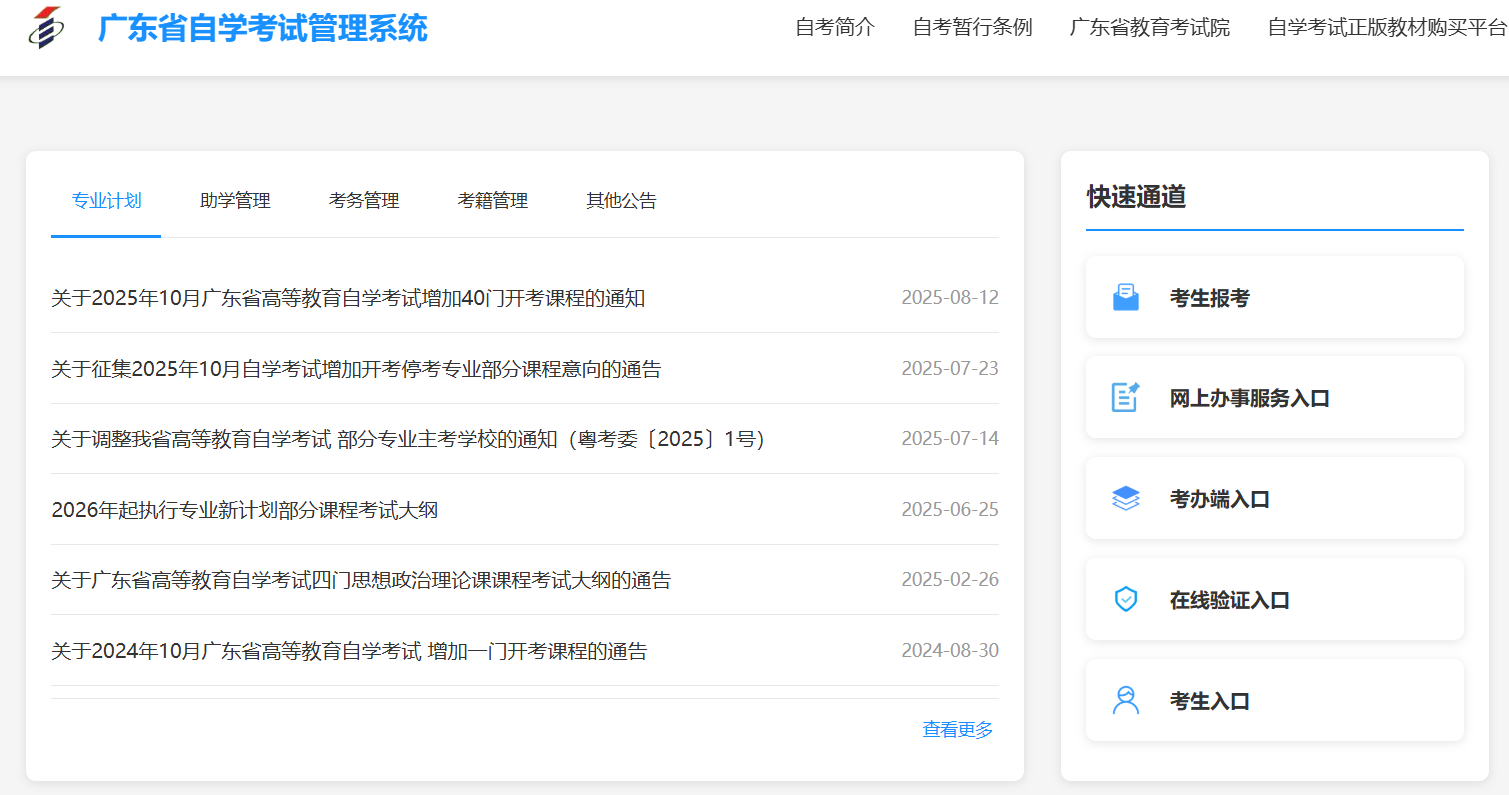
Task: Click the 查看更多 link
Action: point(956,730)
